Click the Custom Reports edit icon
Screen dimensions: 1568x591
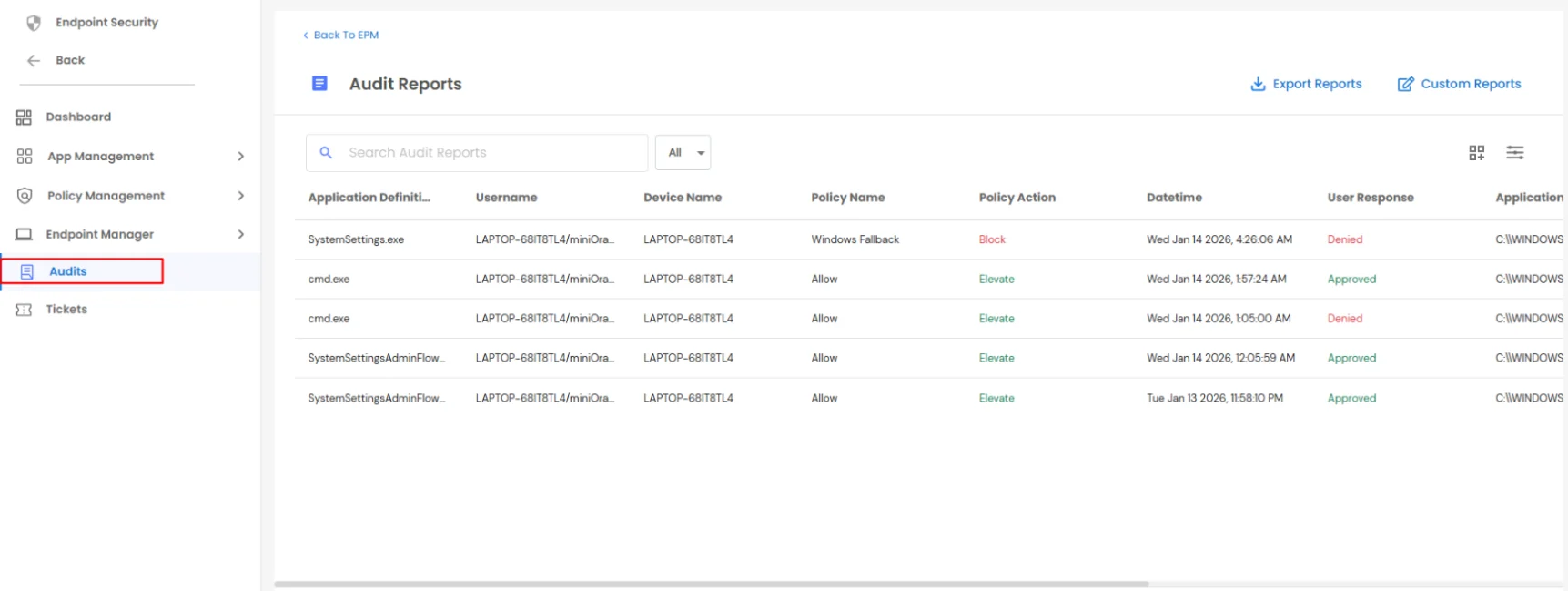point(1406,84)
